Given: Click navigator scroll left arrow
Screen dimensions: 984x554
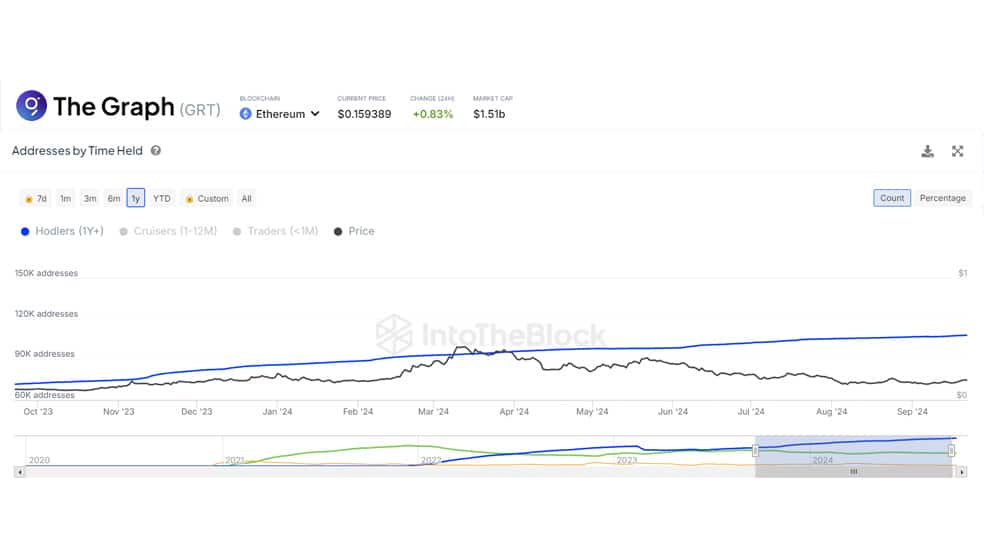Looking at the screenshot, I should tap(20, 472).
